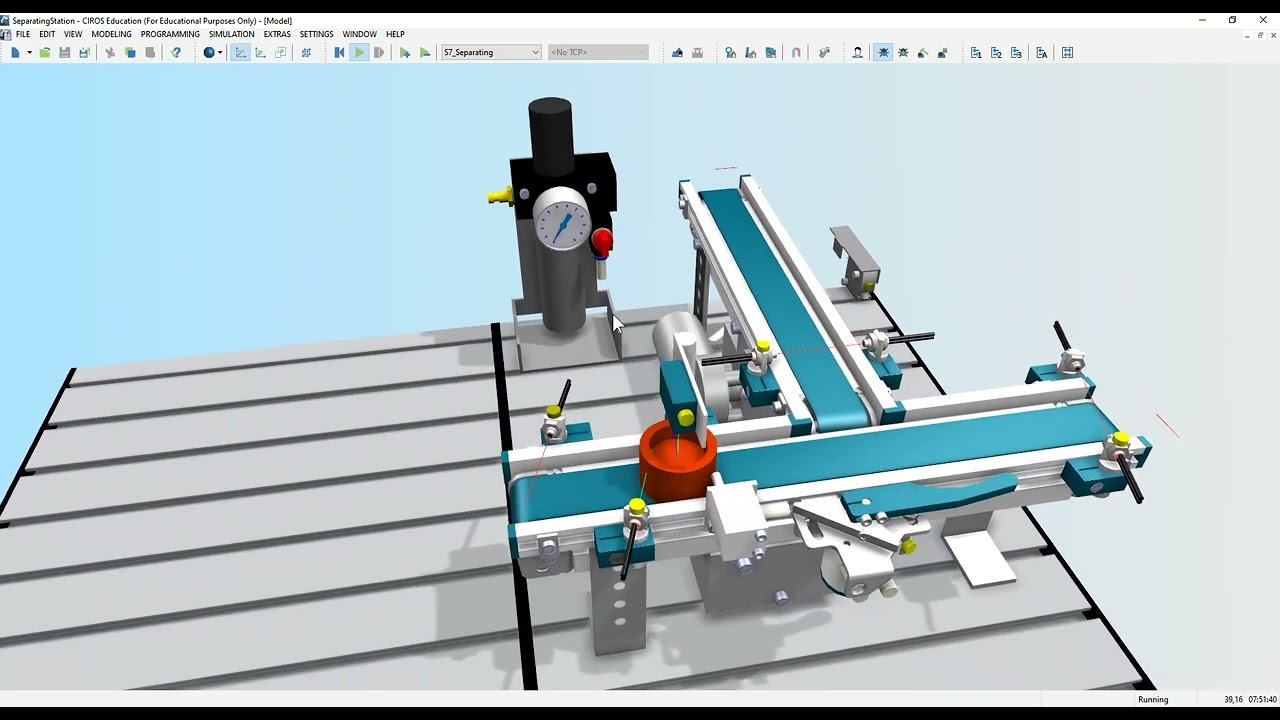Open window layout 1 icon
This screenshot has height=720, width=1280.
[x=976, y=52]
